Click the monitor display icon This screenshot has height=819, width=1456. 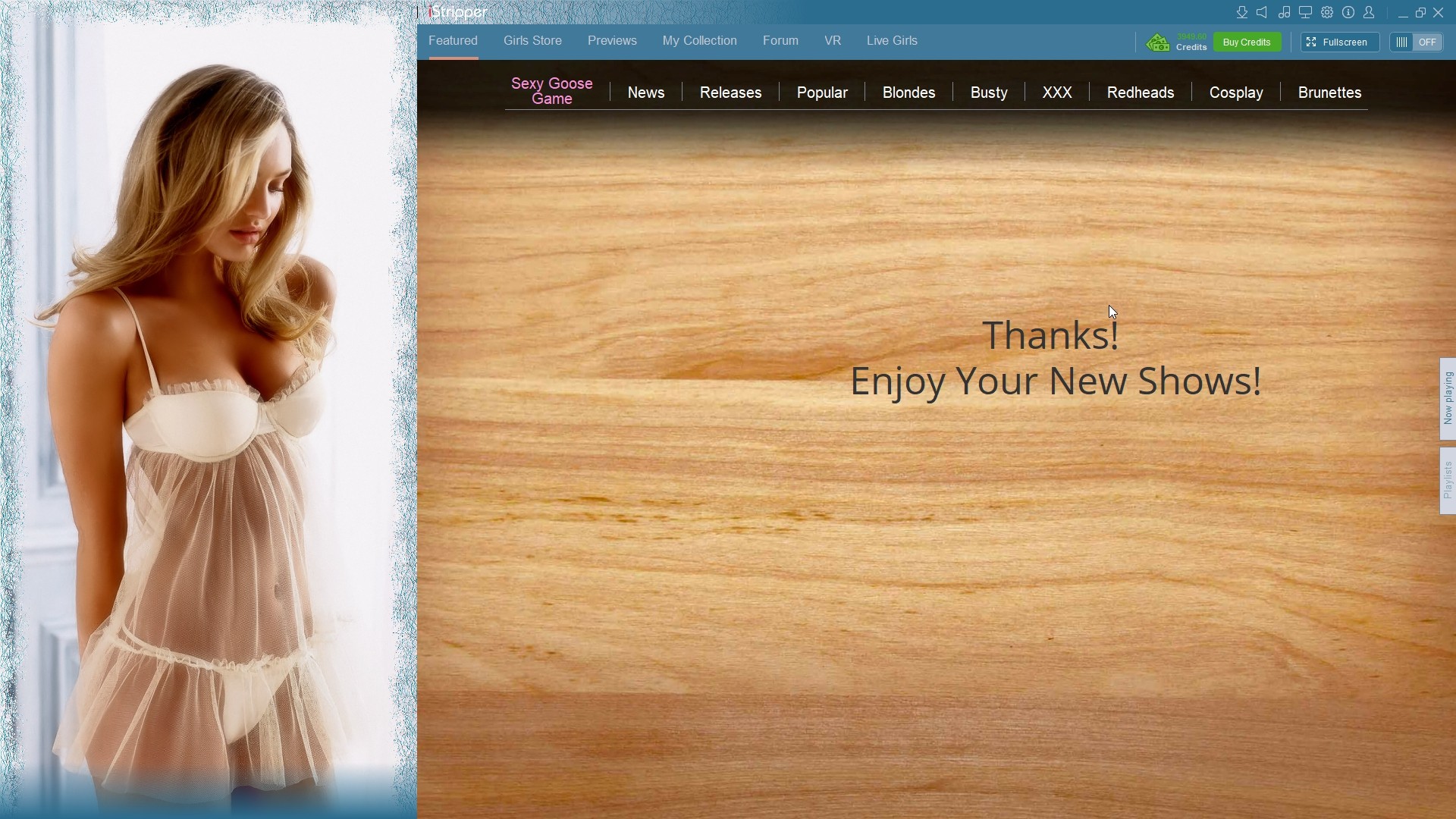point(1305,12)
